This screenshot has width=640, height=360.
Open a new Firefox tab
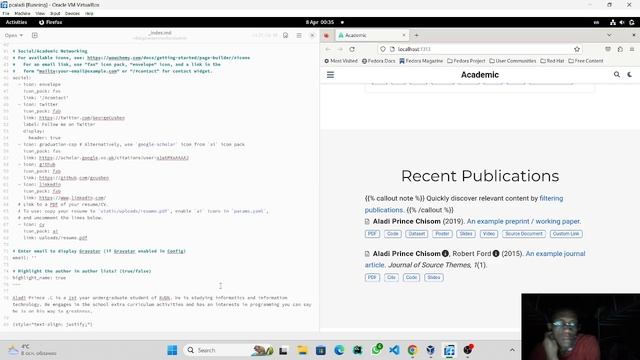click(x=416, y=36)
